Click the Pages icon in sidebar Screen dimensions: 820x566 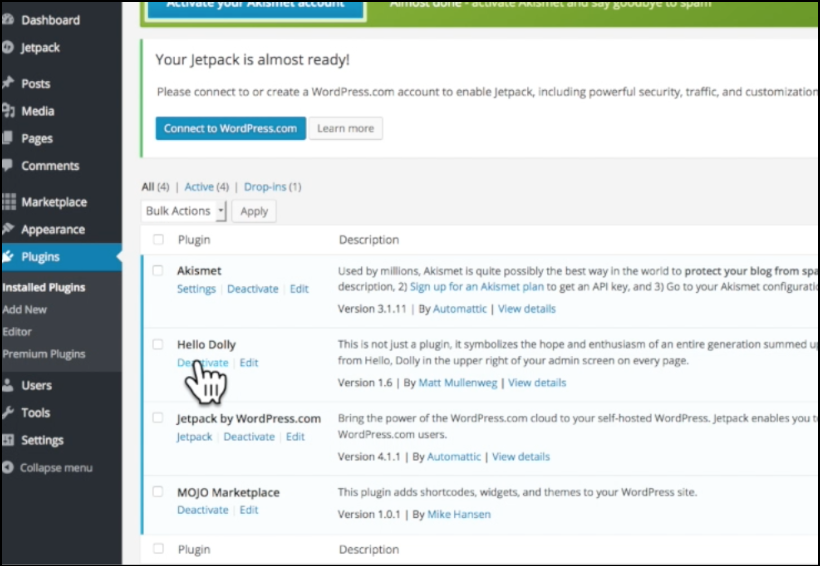click(x=8, y=138)
